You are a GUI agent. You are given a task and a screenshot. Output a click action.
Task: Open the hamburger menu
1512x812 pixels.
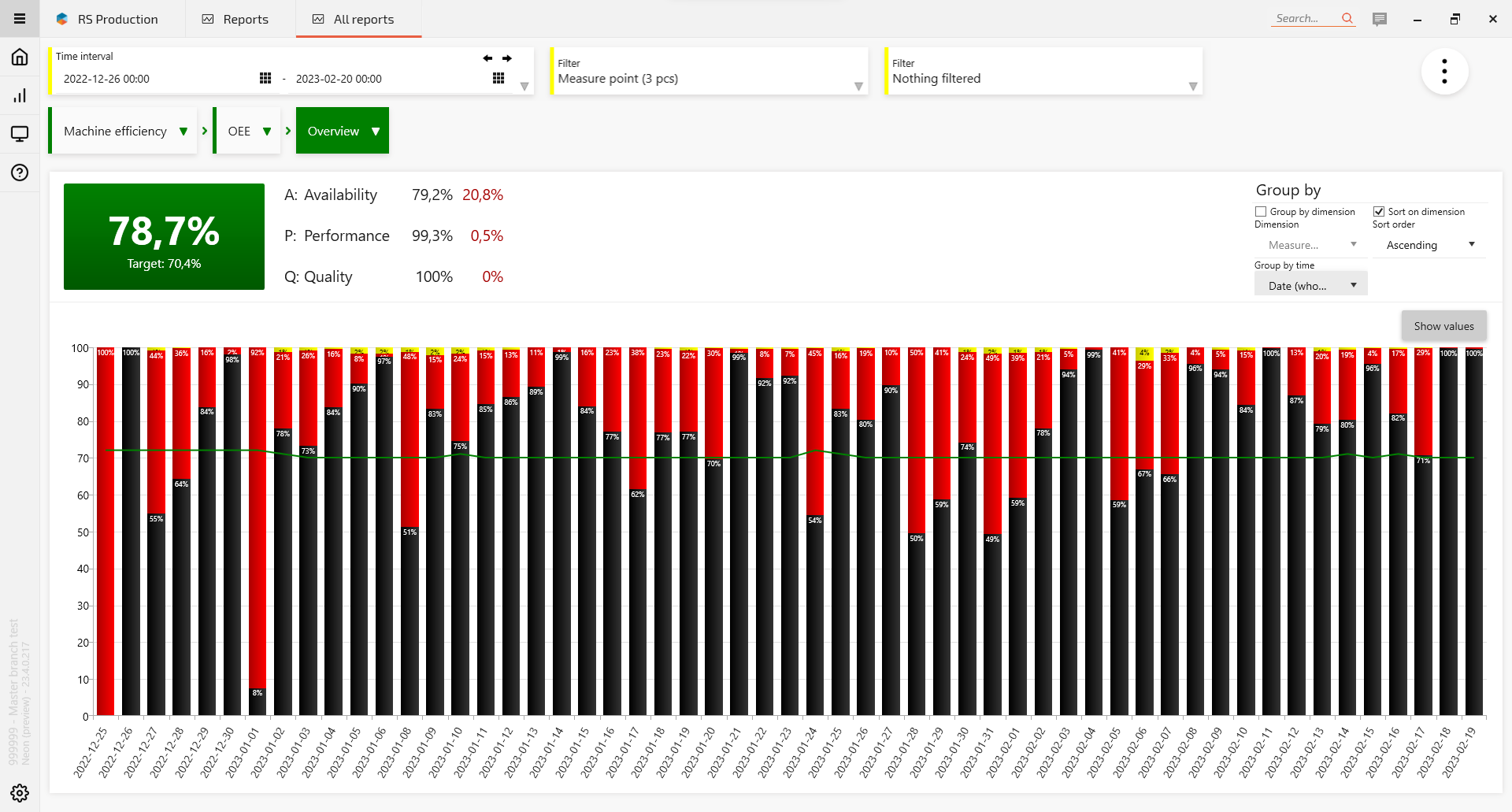(20, 19)
